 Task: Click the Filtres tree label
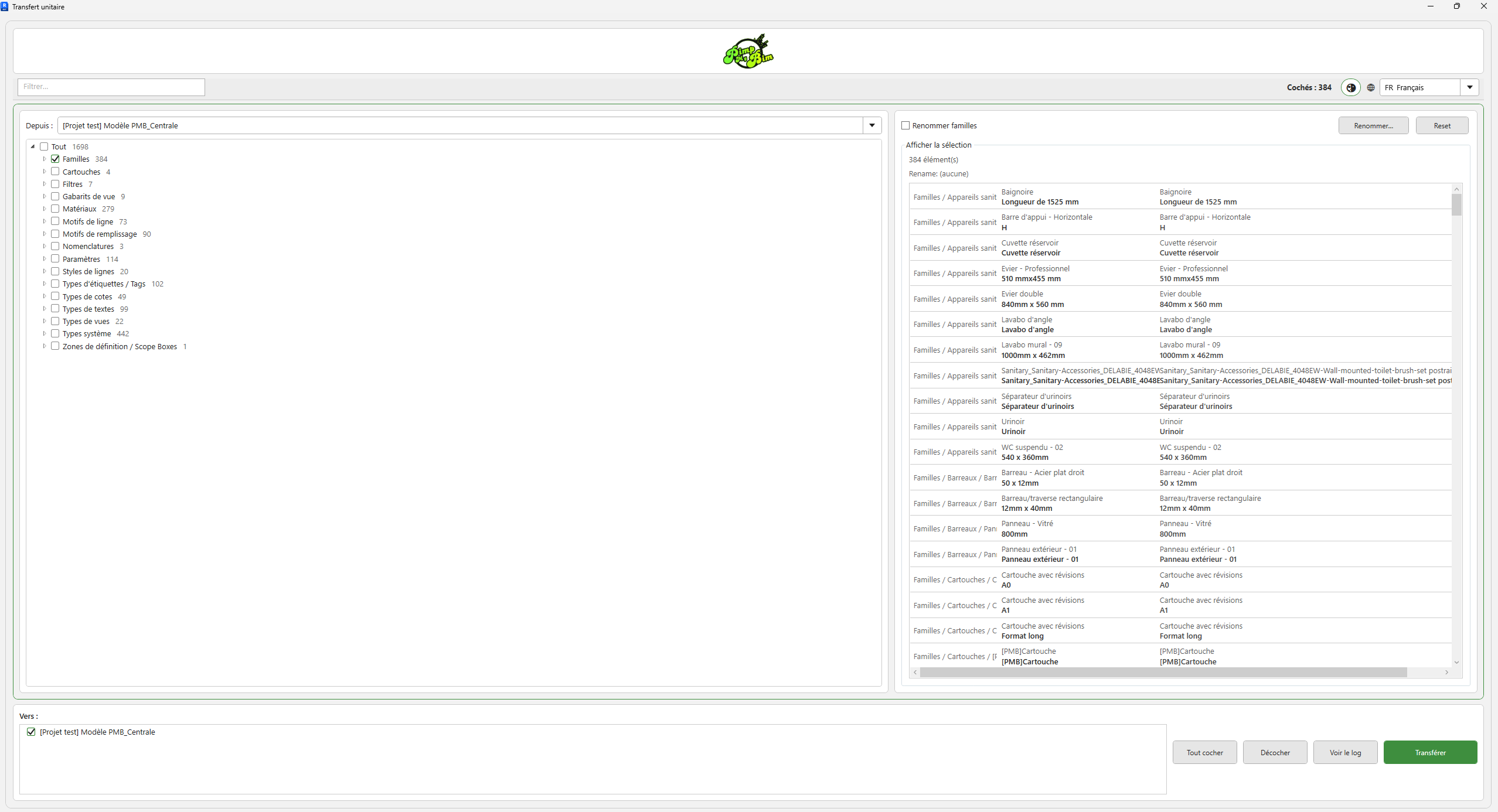click(73, 184)
